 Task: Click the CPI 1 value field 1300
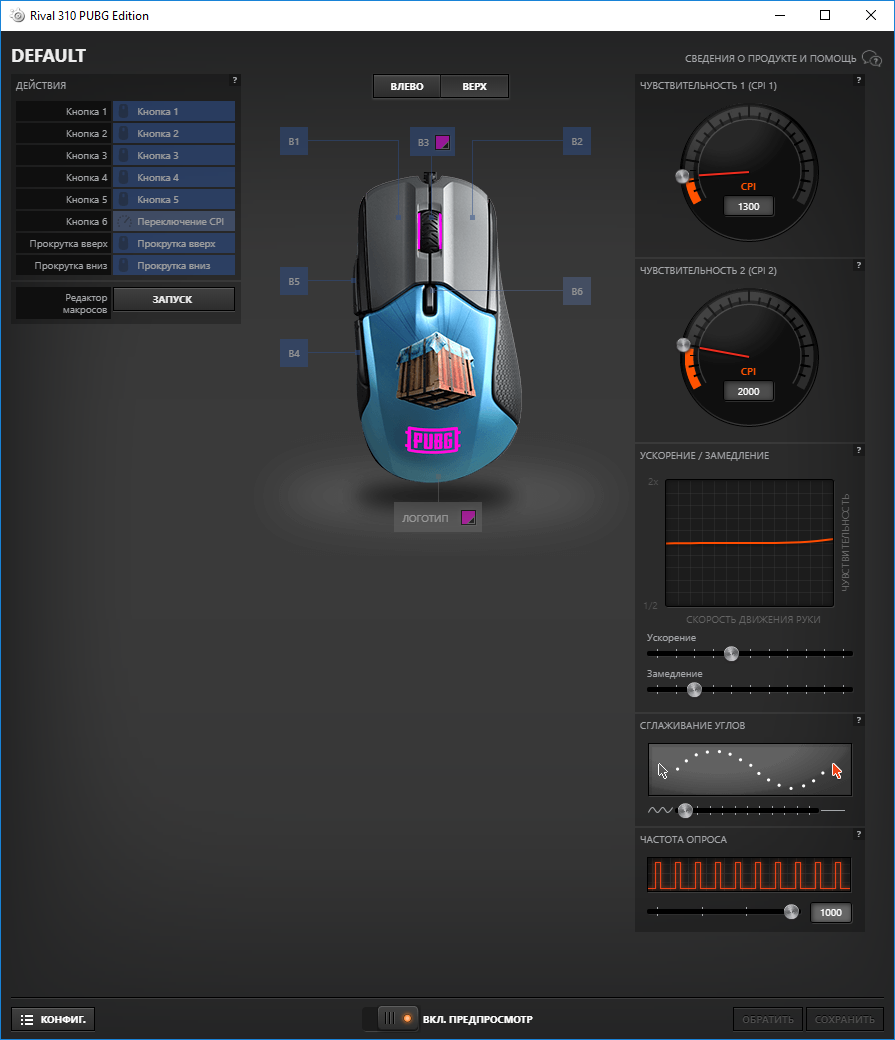click(748, 206)
